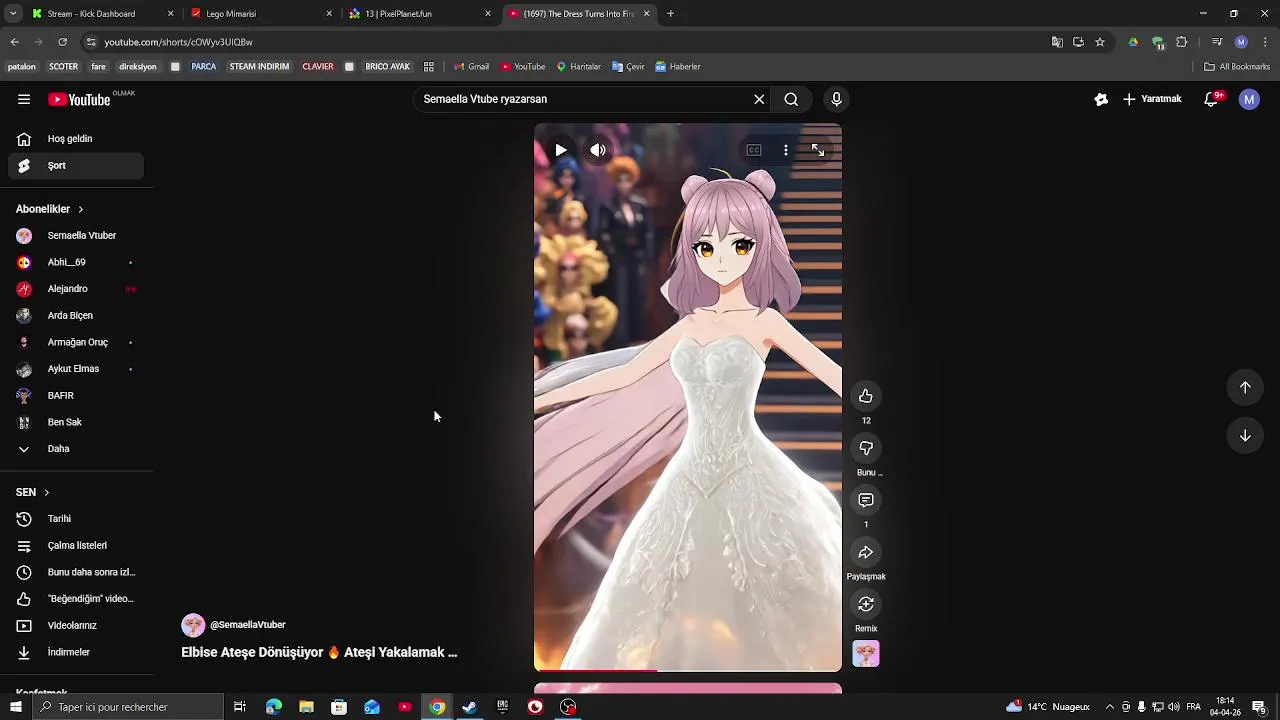Open "Beğendiğim" videos list
The height and width of the screenshot is (720, 1280).
pyautogui.click(x=76, y=599)
